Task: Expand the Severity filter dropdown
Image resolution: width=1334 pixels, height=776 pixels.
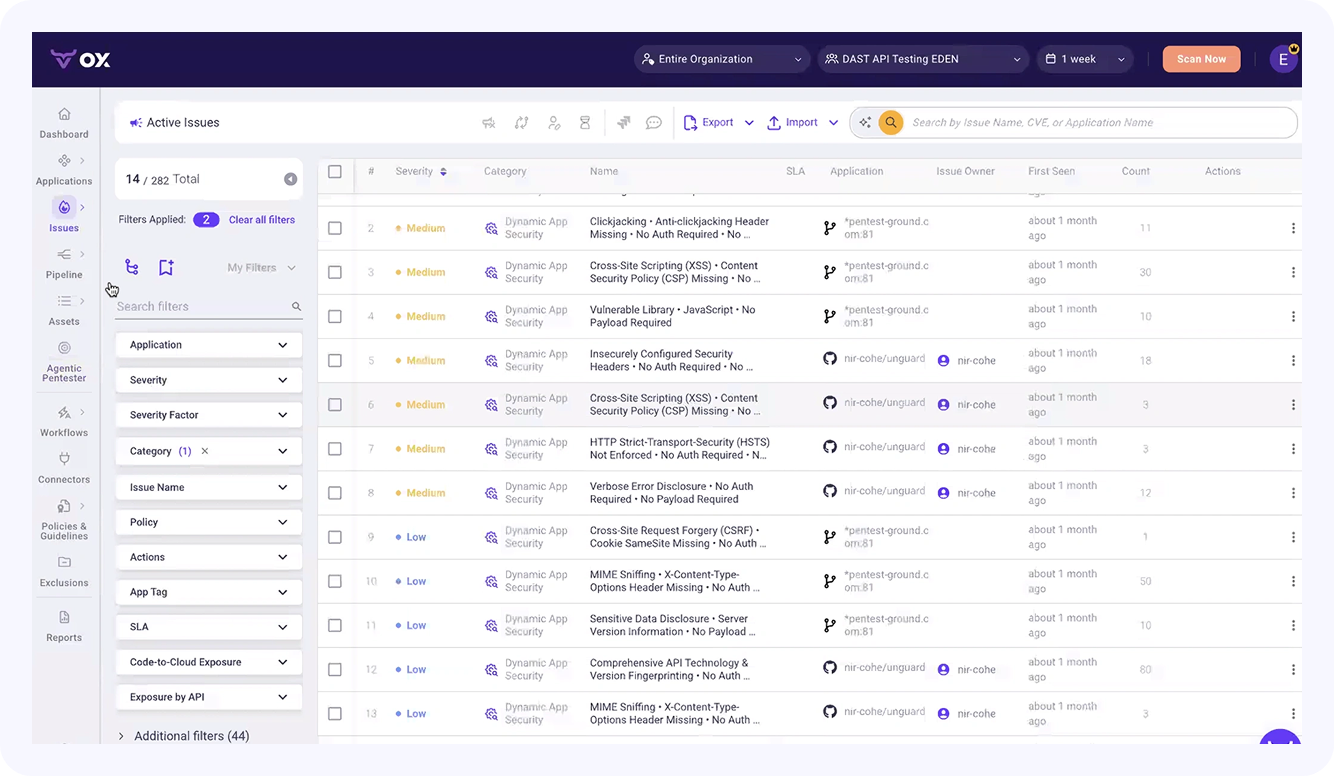Action: (209, 380)
